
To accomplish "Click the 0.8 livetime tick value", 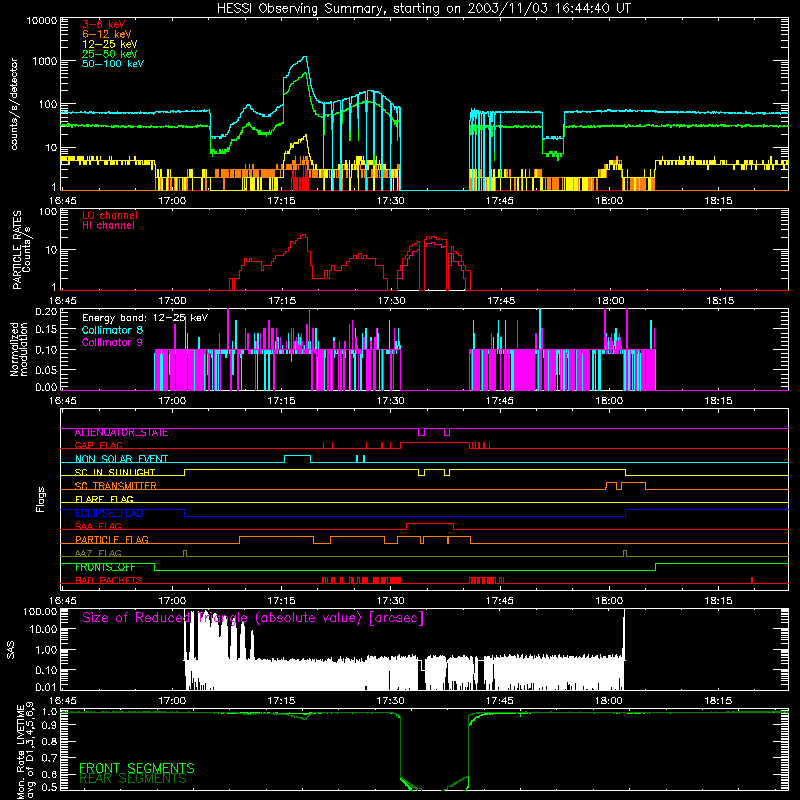I will point(50,742).
